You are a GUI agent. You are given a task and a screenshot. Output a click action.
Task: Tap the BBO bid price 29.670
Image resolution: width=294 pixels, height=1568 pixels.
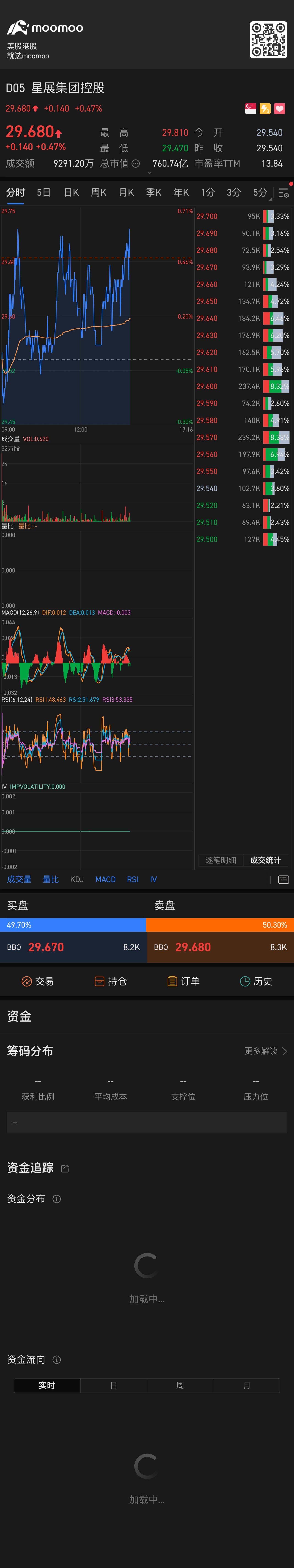pos(46,947)
